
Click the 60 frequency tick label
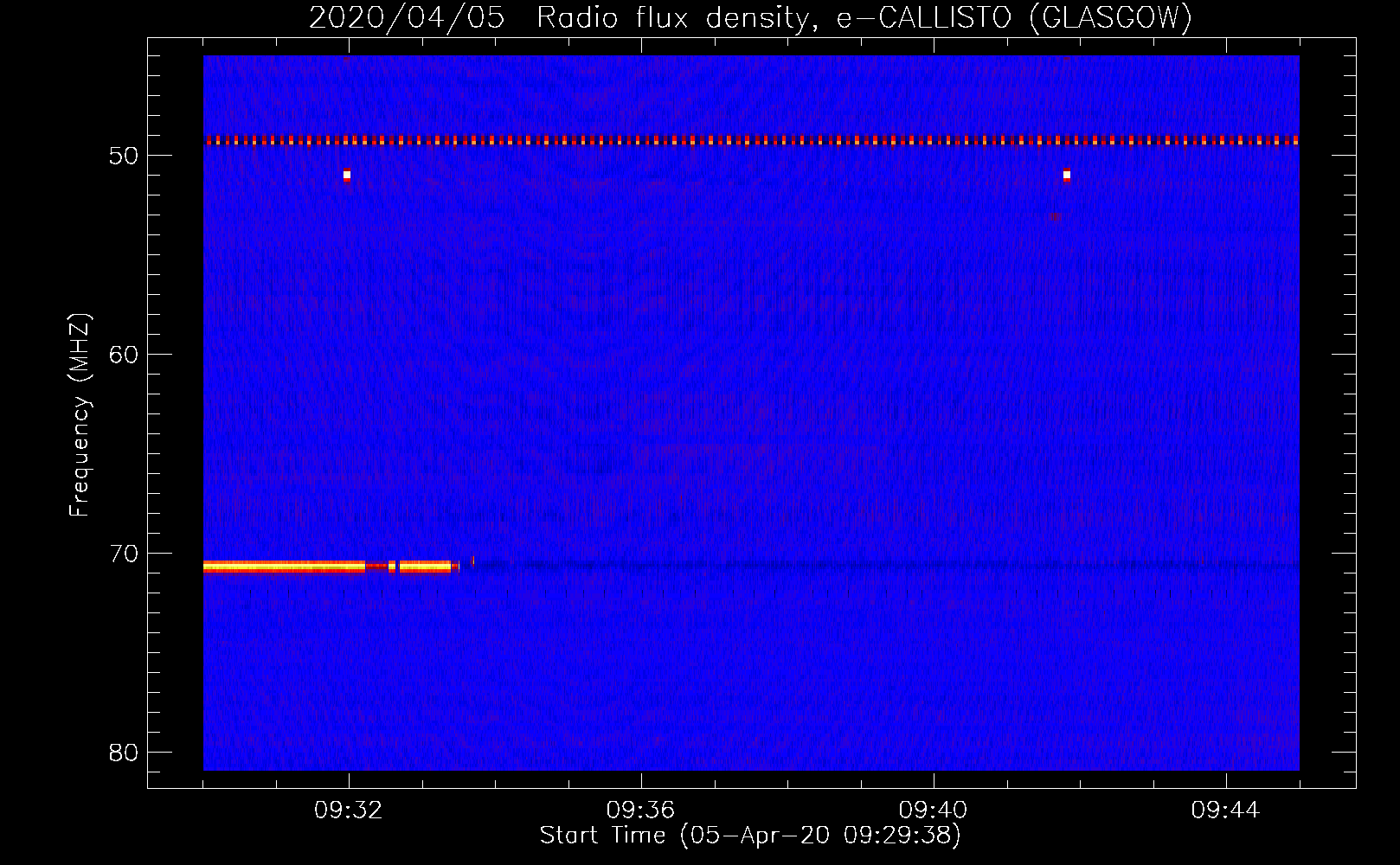pos(123,355)
